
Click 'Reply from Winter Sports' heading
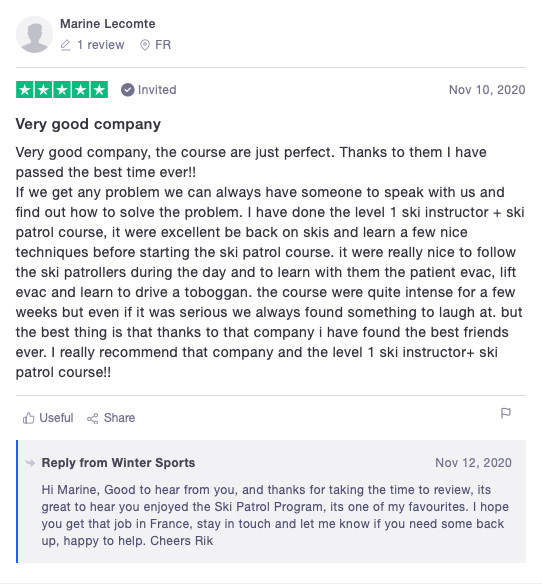(x=118, y=463)
